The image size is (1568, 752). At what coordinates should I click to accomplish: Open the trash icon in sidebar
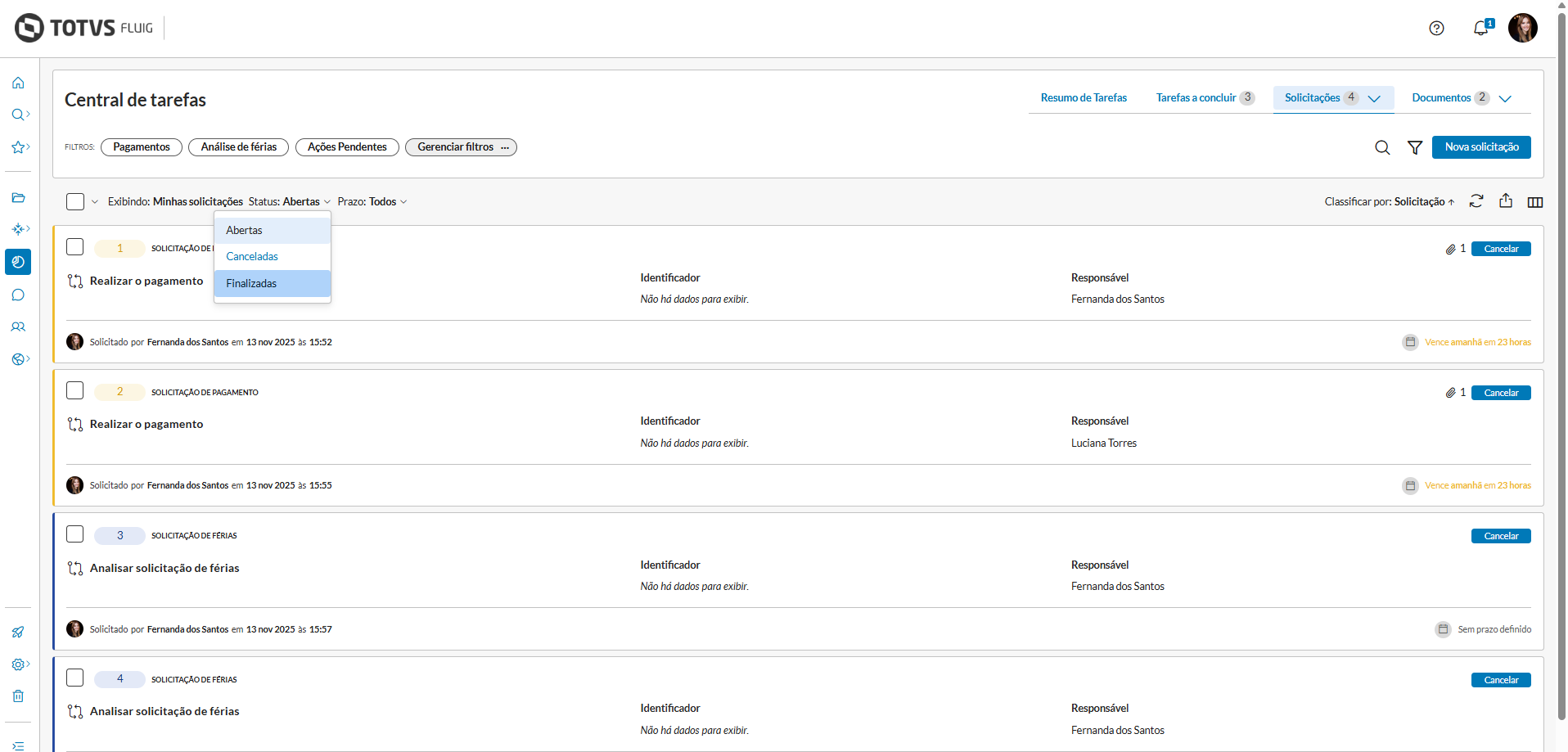tap(18, 696)
